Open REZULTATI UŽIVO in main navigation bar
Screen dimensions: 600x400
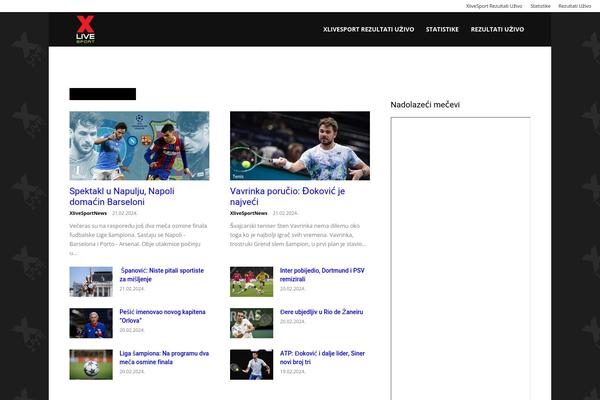[x=497, y=29]
